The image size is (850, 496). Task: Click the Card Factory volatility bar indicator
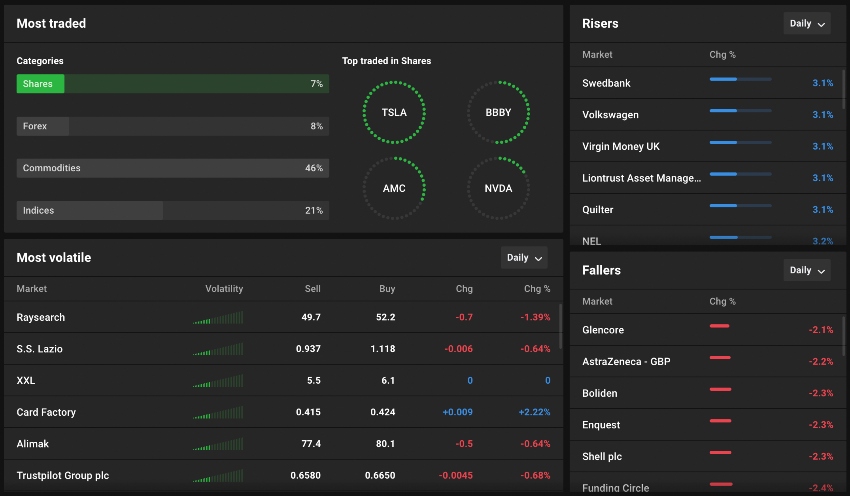tap(218, 413)
